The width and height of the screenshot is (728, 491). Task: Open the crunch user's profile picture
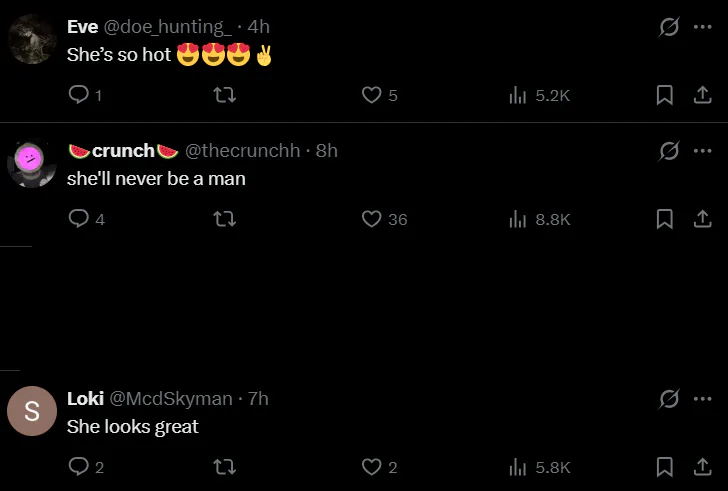click(x=31, y=162)
